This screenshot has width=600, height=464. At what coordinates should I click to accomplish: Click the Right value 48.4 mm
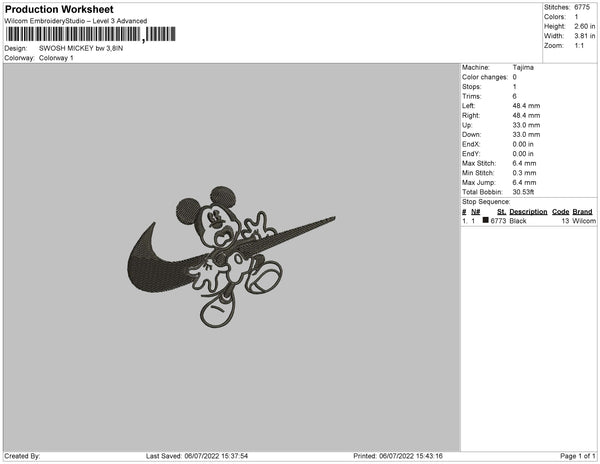(x=526, y=115)
